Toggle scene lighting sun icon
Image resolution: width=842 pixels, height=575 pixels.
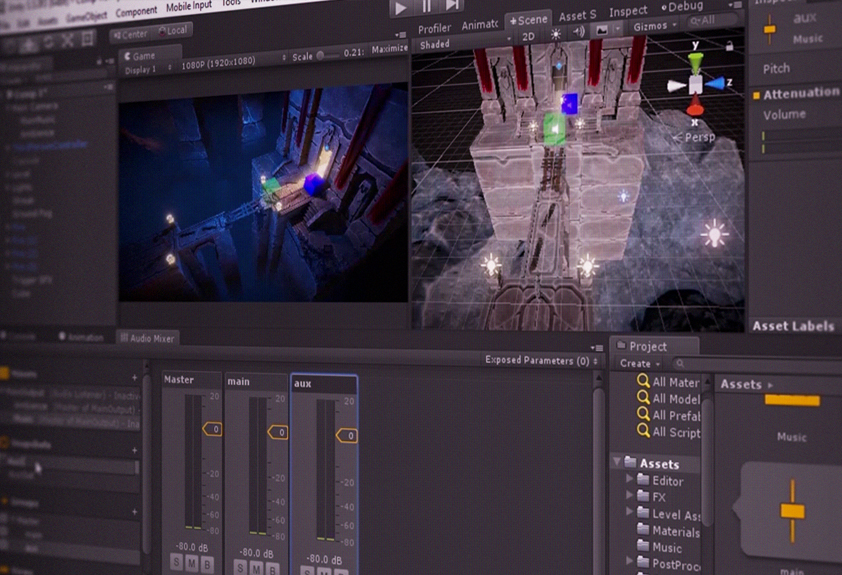click(x=555, y=35)
